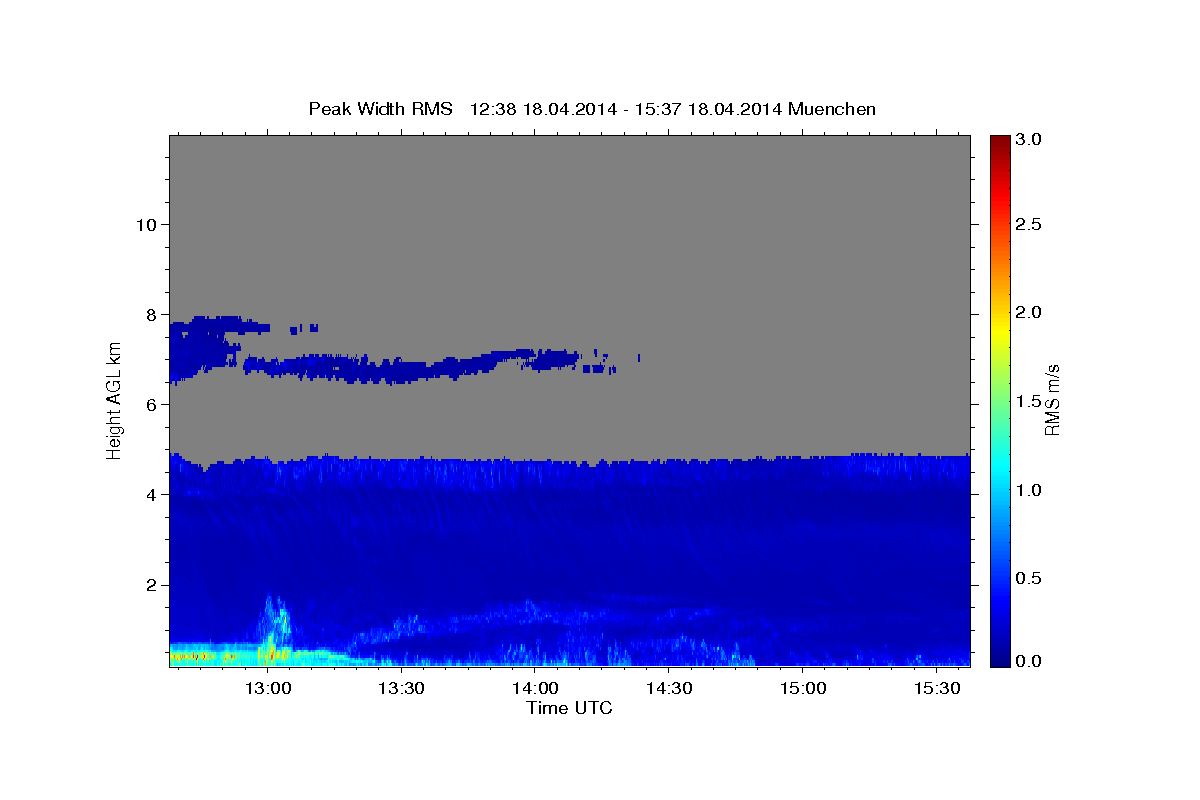Click the cyan region of the colorbar
The image size is (1200, 800).
(1000, 470)
